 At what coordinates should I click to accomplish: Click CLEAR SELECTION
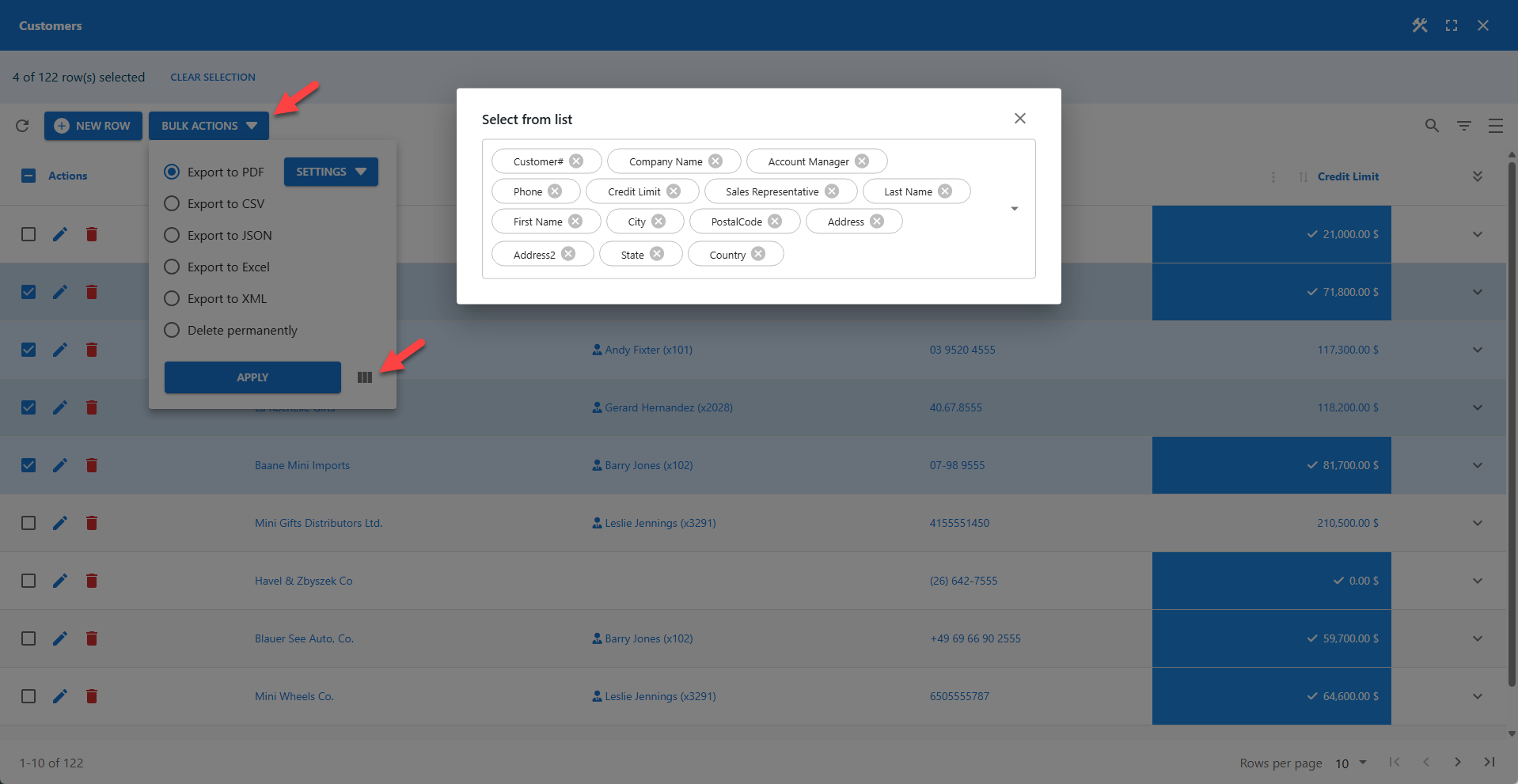[212, 77]
